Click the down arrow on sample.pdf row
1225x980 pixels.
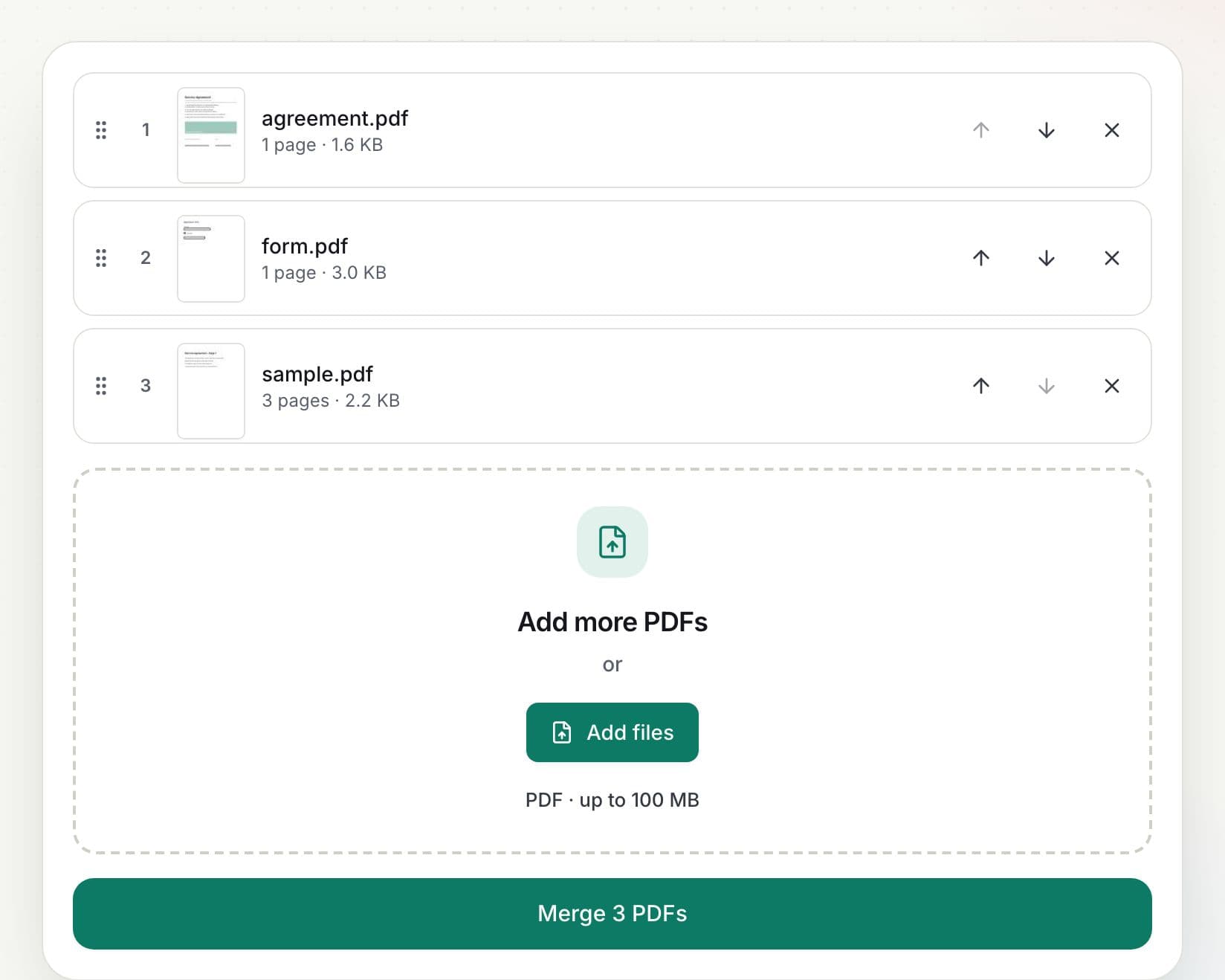point(1047,386)
